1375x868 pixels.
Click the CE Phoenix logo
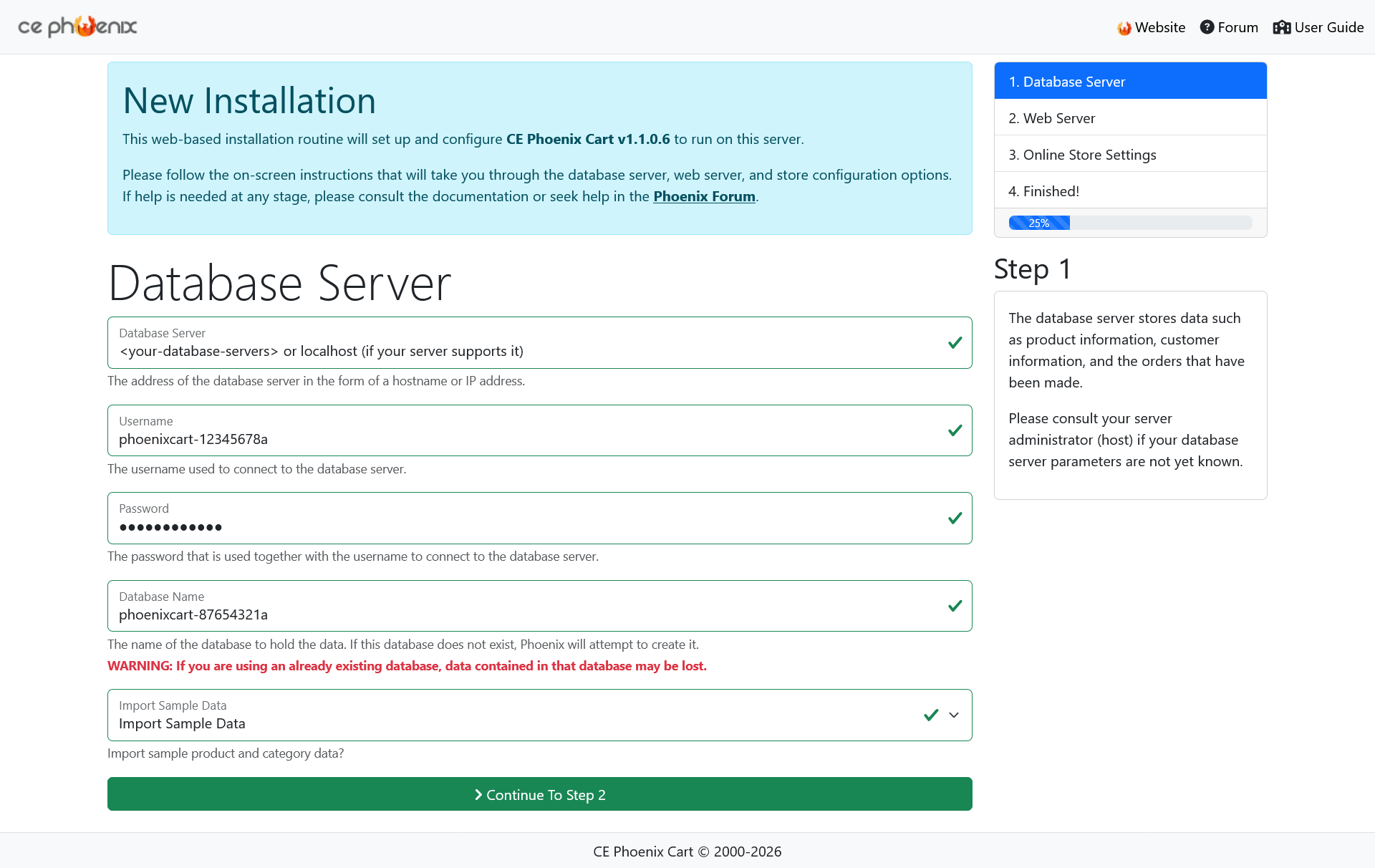click(x=77, y=26)
